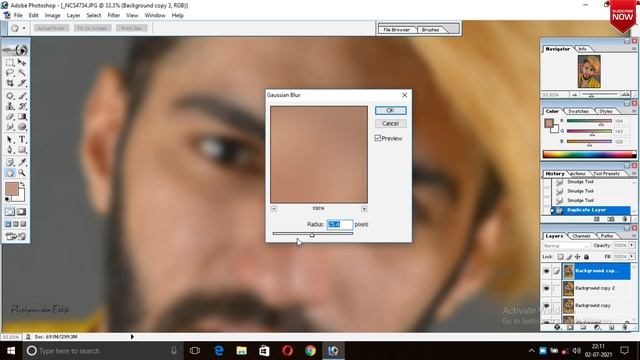Select the Healing Brush tool
Screen dimensions: 640x360
tap(10, 96)
